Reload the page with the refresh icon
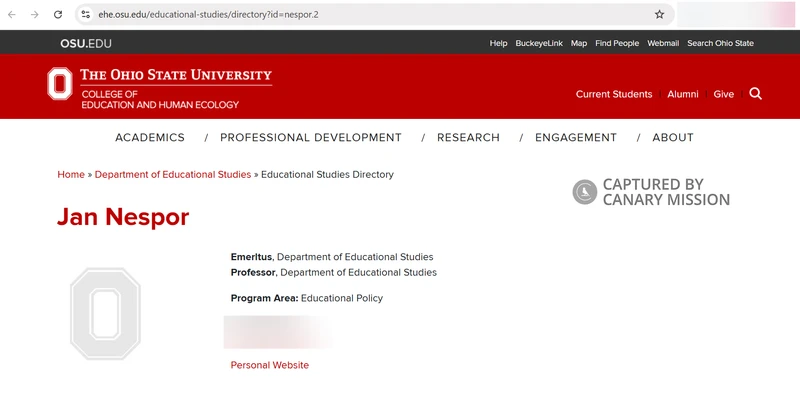 click(x=58, y=14)
